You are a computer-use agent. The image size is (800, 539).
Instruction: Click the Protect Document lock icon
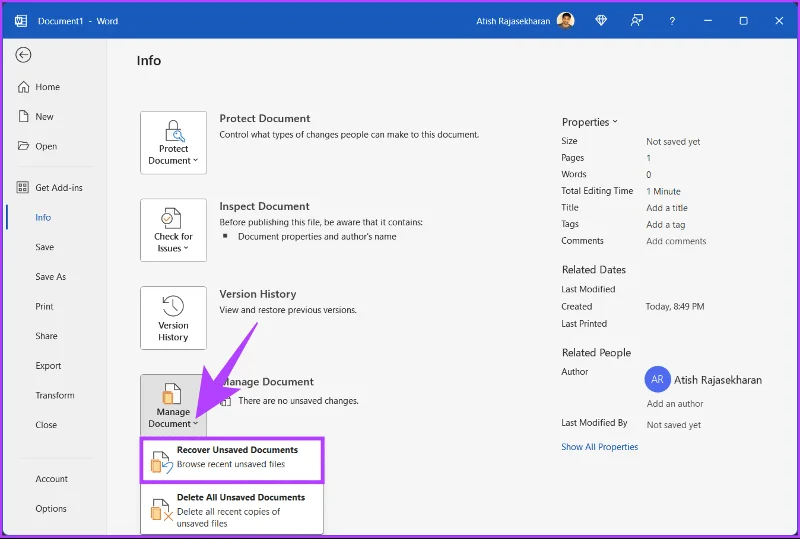pyautogui.click(x=173, y=131)
